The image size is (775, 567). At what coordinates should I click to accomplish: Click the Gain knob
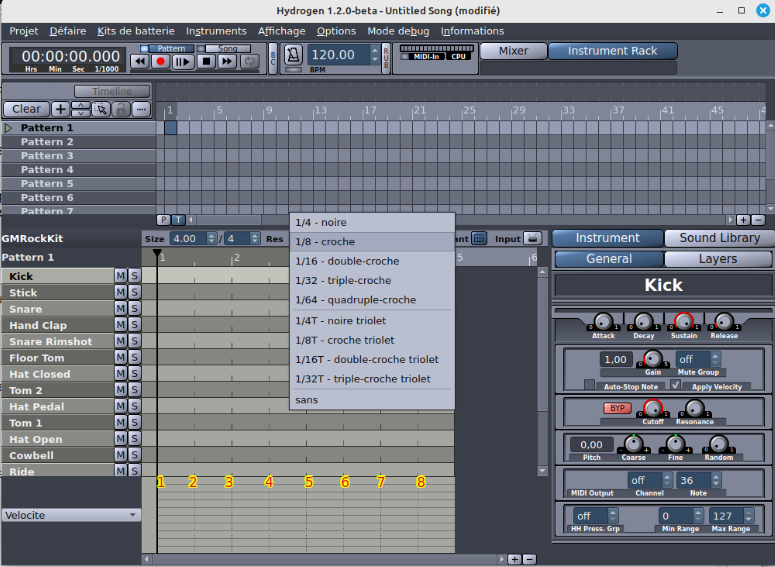click(x=652, y=359)
